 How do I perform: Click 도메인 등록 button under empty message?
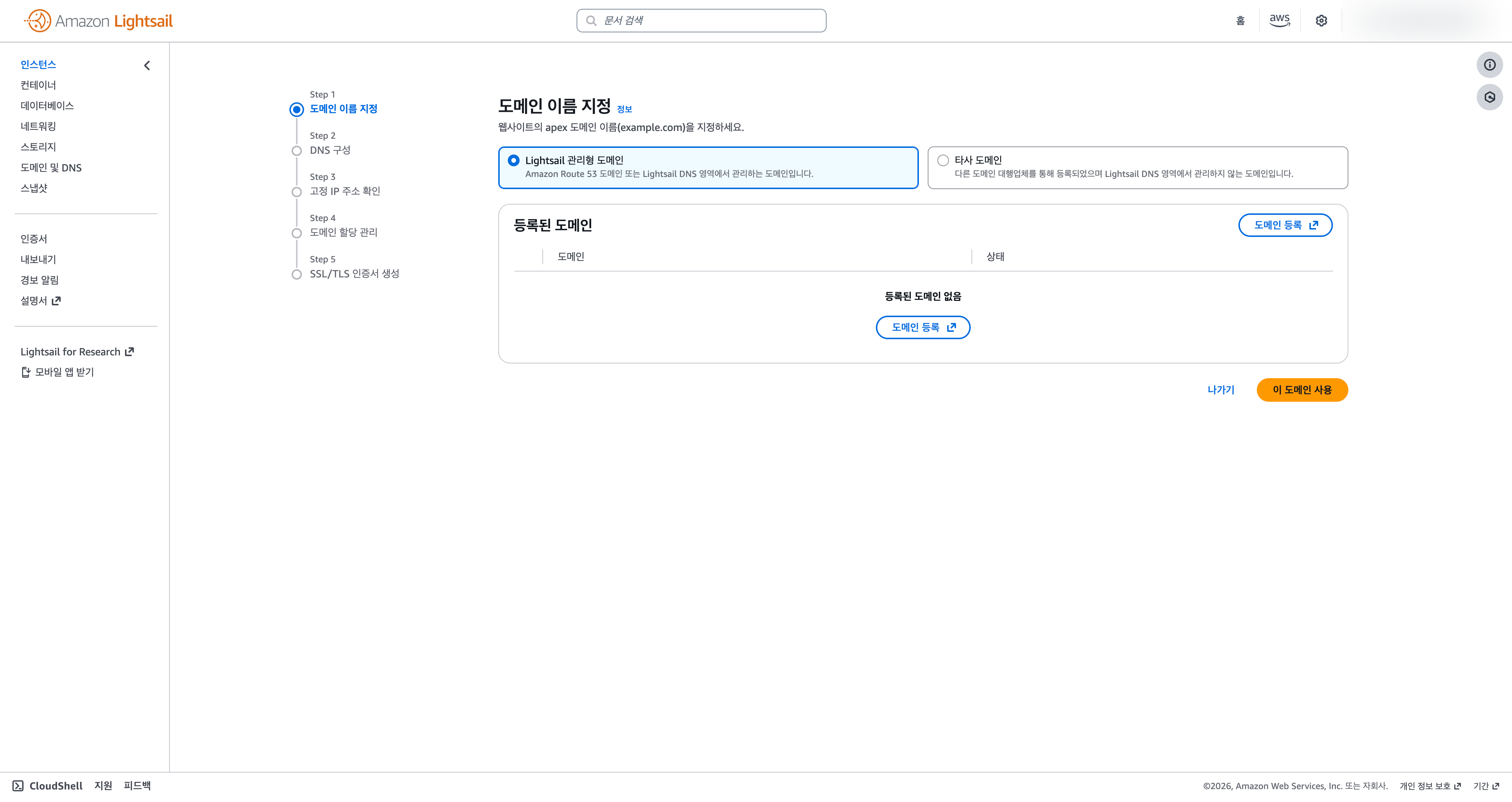click(923, 327)
